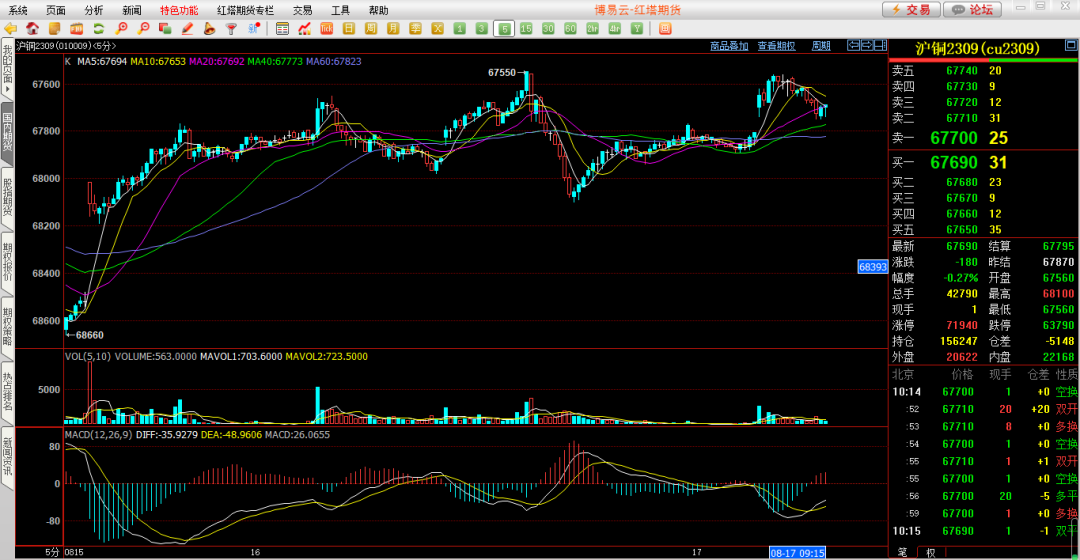Open the 交易 menu
The height and width of the screenshot is (560, 1080).
(x=302, y=10)
